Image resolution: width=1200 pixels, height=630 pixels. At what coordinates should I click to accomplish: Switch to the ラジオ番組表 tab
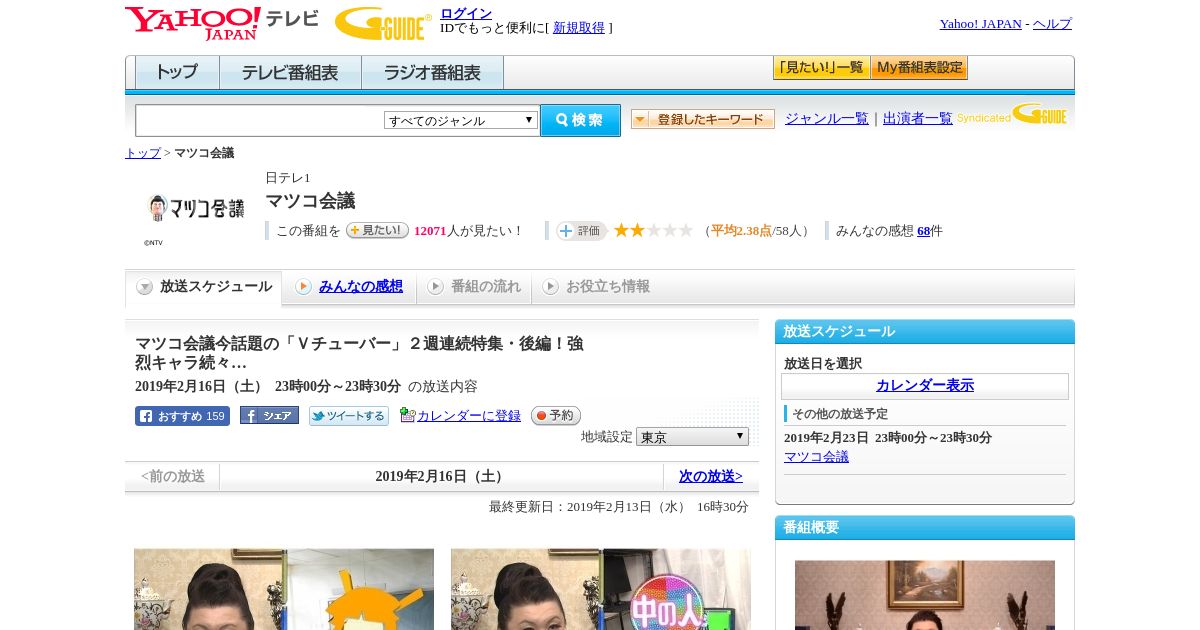(432, 73)
